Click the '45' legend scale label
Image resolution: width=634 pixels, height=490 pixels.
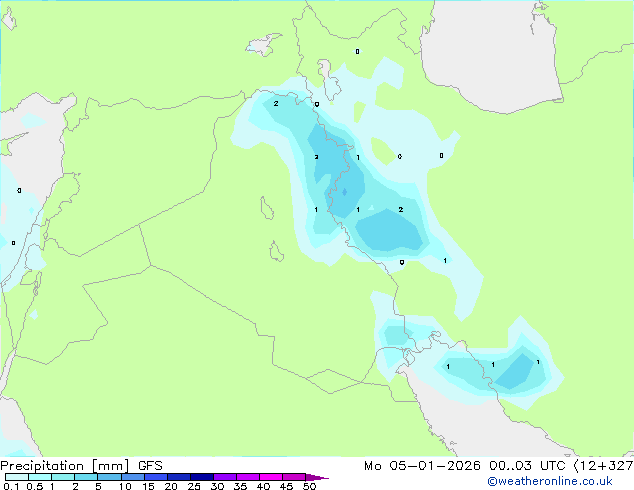pyautogui.click(x=286, y=486)
